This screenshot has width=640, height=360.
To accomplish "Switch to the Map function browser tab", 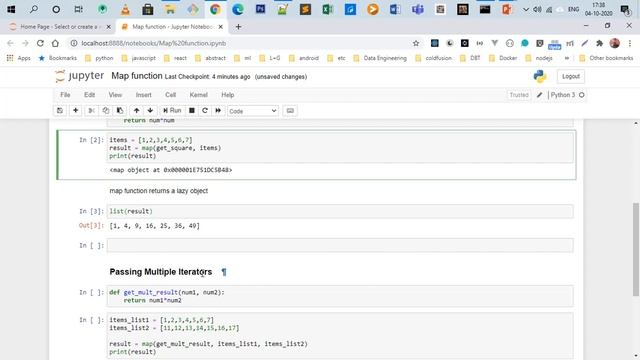I will click(x=171, y=27).
